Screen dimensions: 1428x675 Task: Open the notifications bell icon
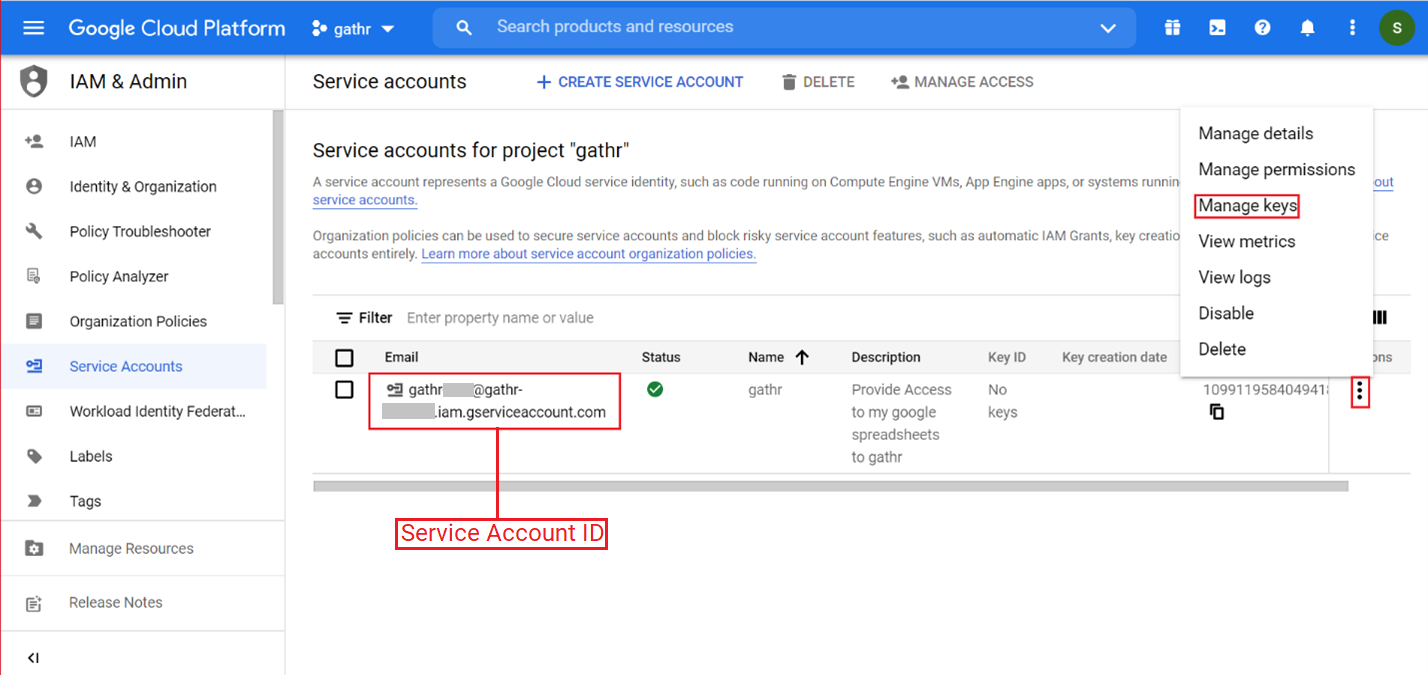(1307, 27)
